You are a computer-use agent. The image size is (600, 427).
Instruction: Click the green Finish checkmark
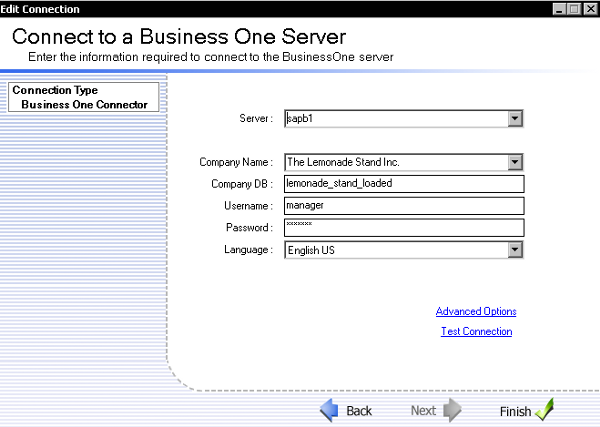click(x=544, y=409)
